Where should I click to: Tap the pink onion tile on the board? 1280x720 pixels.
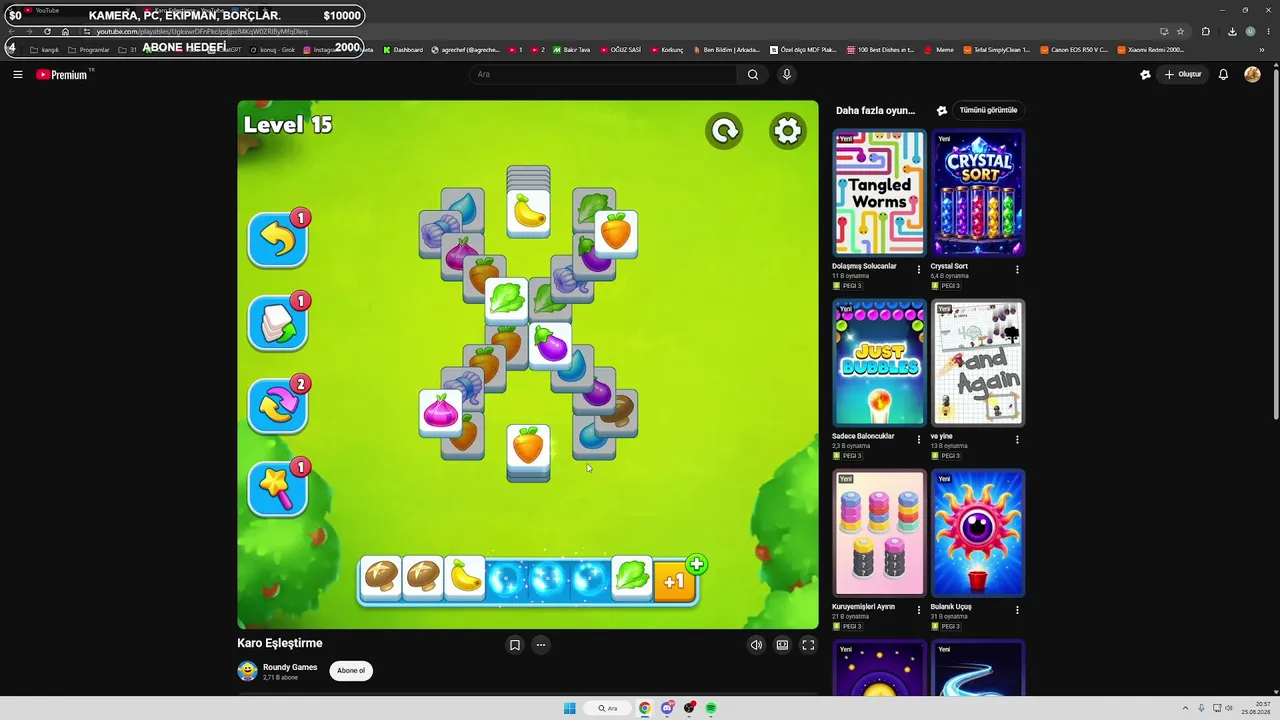440,412
